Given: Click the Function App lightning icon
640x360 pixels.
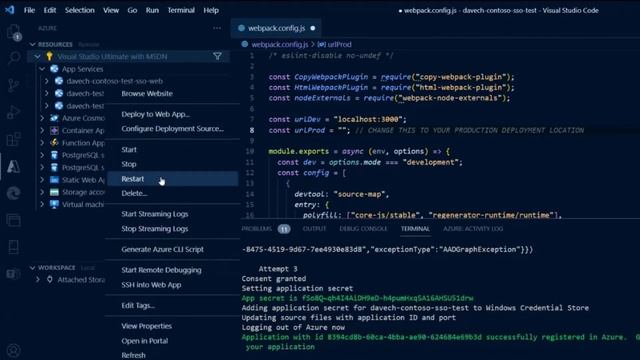Looking at the screenshot, I should click(54, 142).
